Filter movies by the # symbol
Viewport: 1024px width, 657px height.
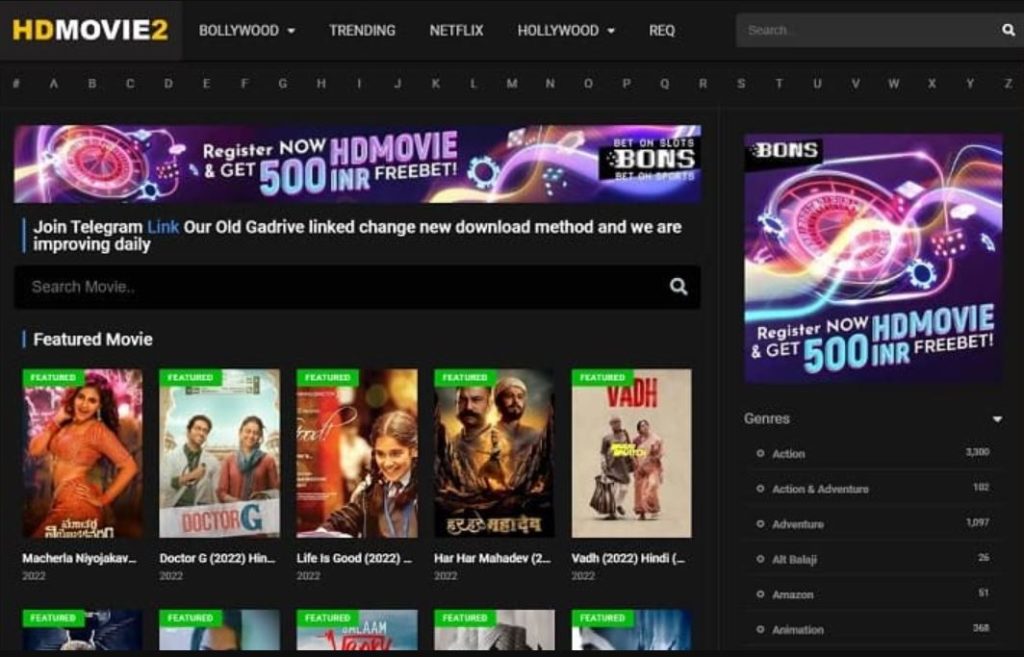[x=16, y=84]
